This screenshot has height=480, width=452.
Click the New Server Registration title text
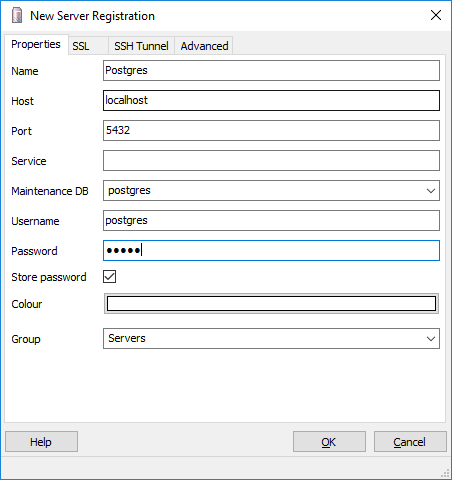[92, 16]
